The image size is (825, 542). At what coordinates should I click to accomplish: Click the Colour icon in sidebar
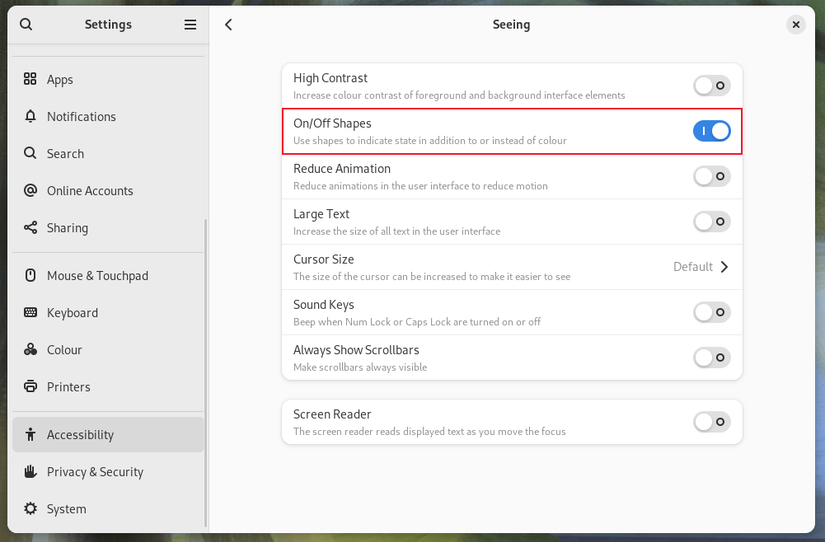[x=31, y=349]
